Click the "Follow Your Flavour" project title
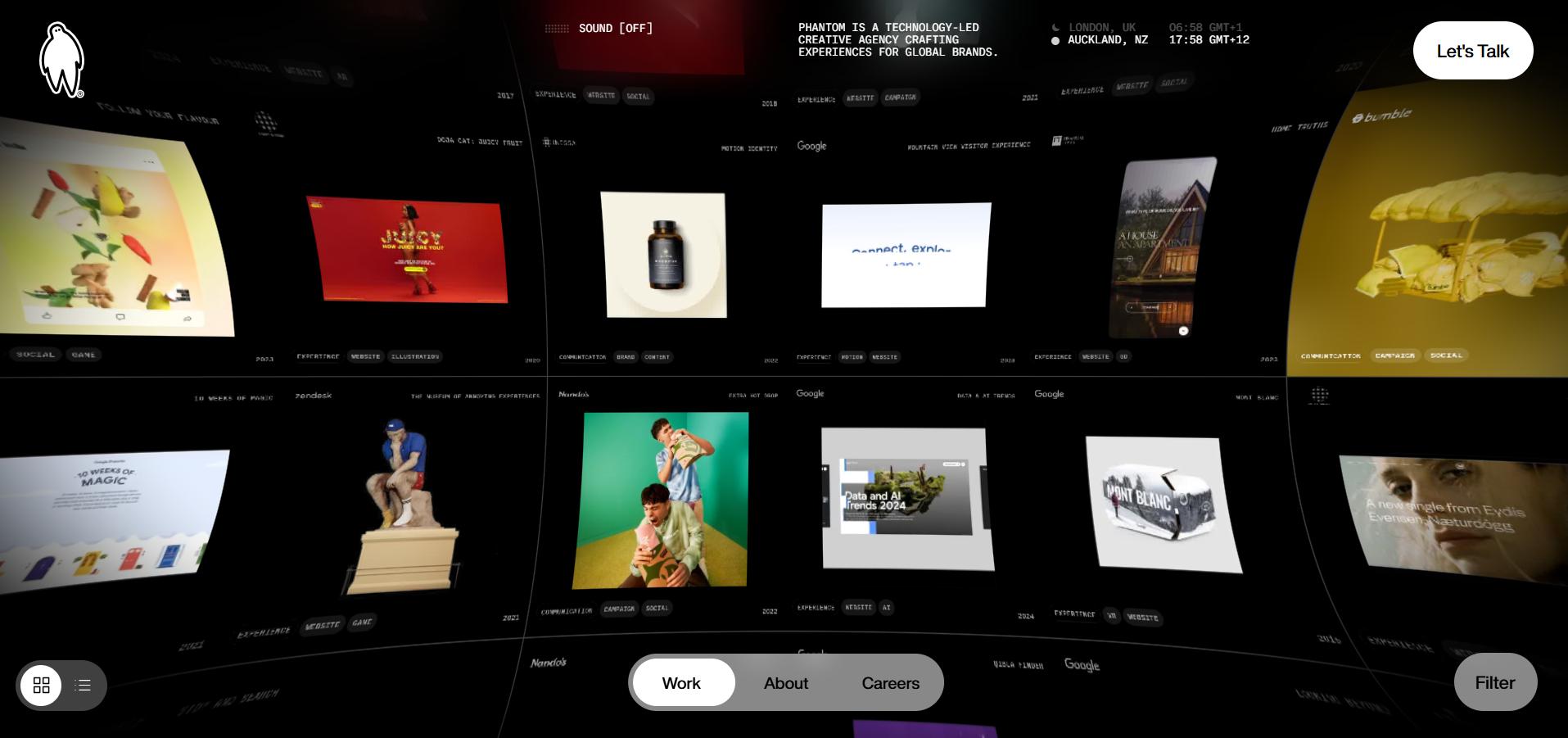This screenshot has width=1568, height=738. tap(157, 114)
